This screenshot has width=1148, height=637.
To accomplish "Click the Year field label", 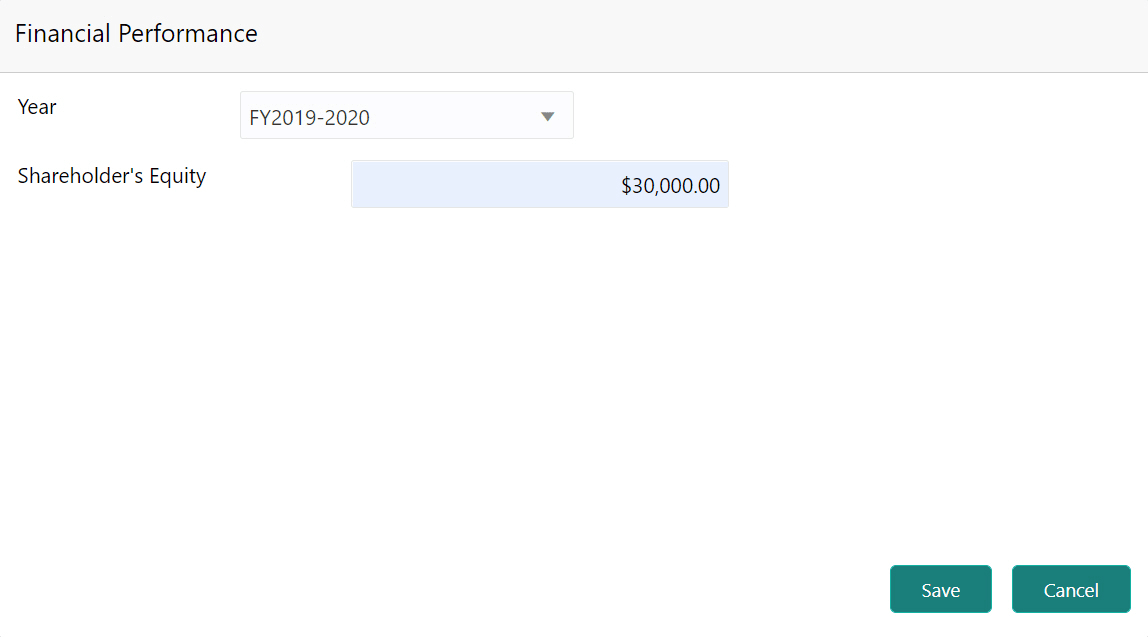I will (x=37, y=107).
